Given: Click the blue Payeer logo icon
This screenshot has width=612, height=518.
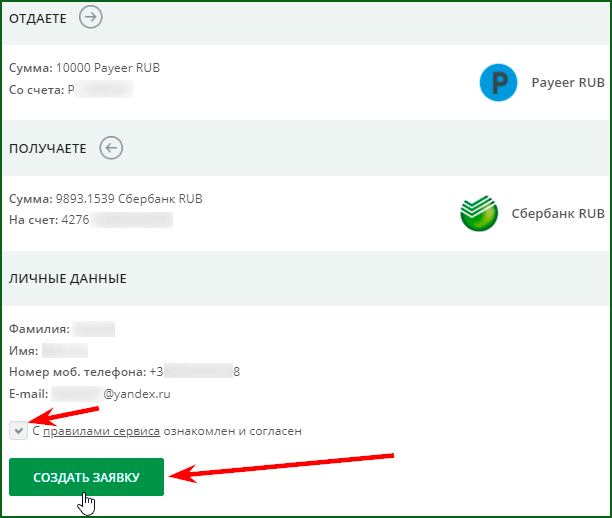Looking at the screenshot, I should (498, 82).
